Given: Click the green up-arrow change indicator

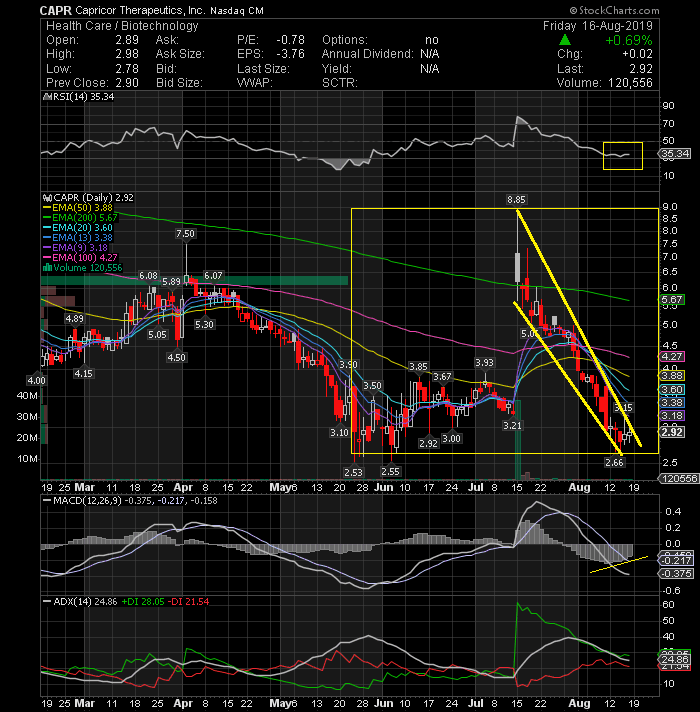Looking at the screenshot, I should tap(565, 40).
